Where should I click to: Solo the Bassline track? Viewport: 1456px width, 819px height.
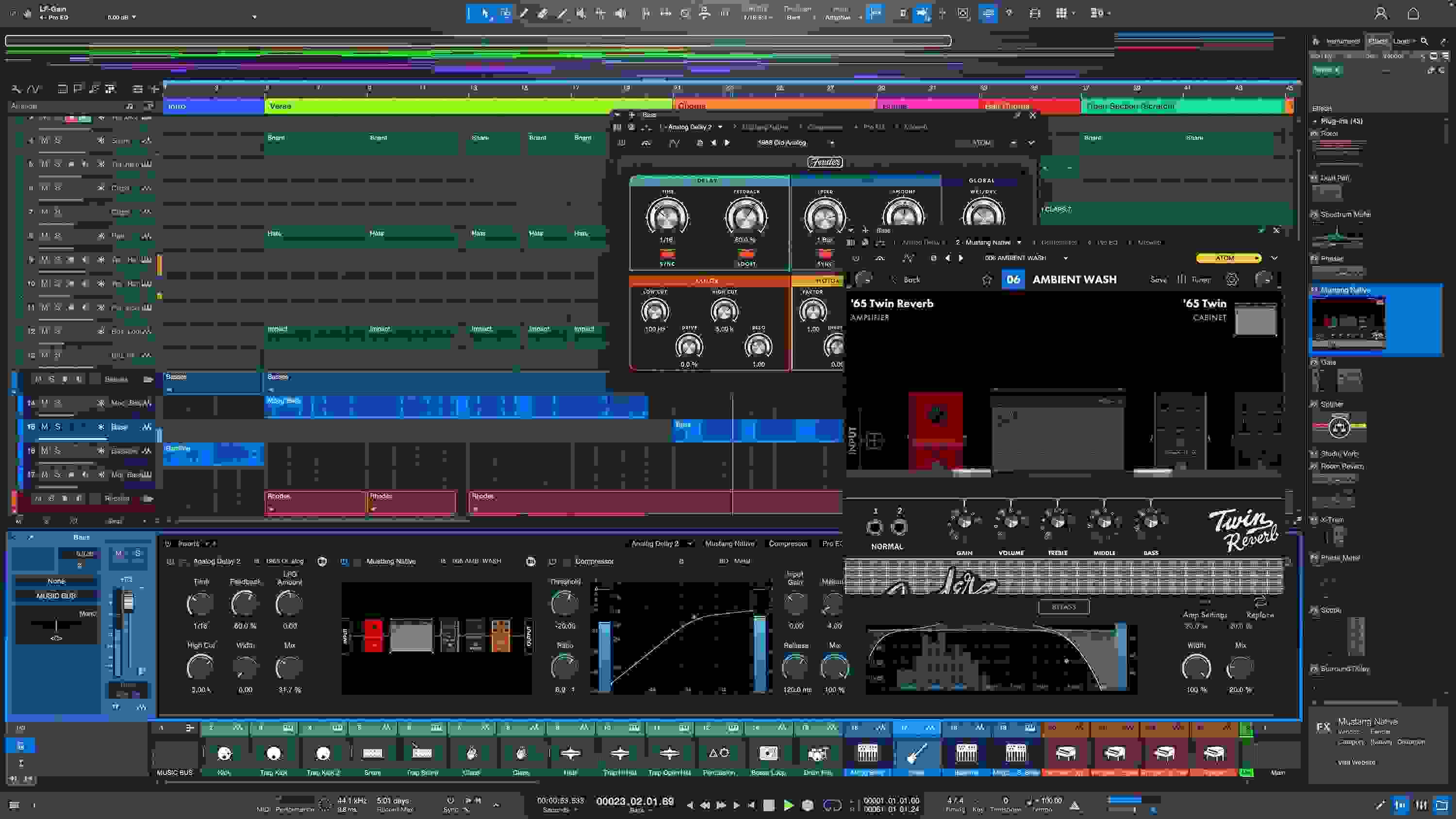coord(58,450)
